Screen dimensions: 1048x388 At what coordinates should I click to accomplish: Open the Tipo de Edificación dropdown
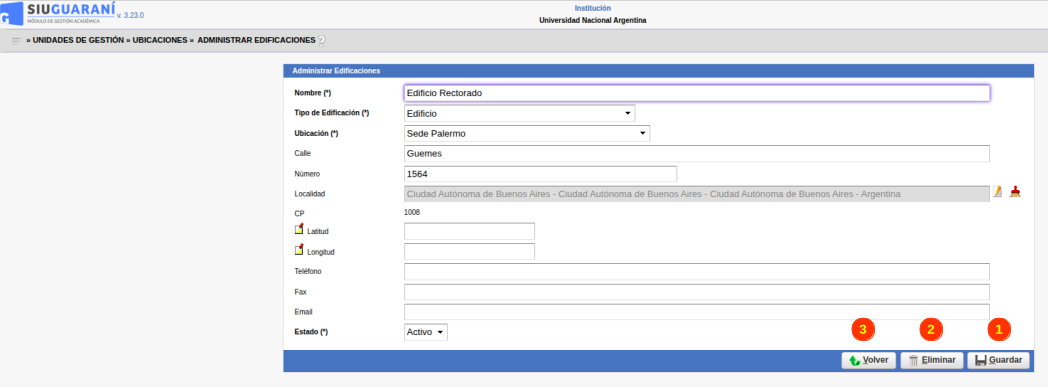pos(519,114)
